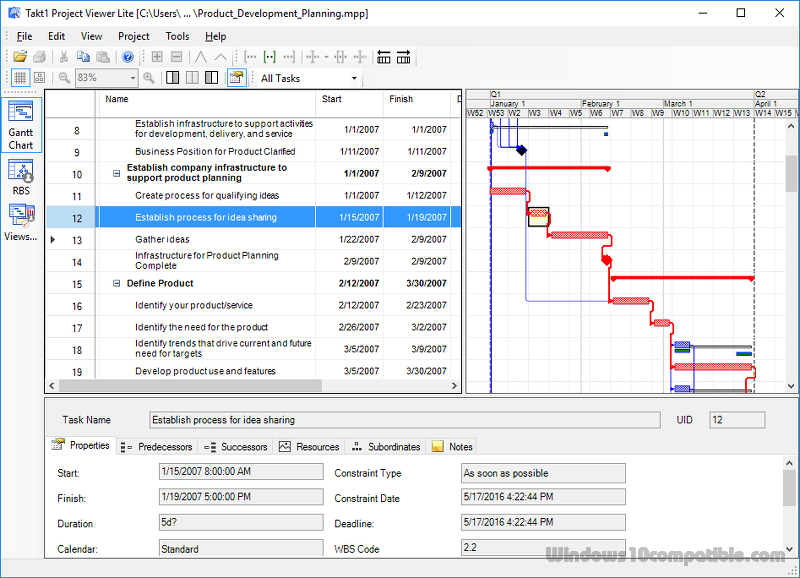
Task: Click the Print icon
Action: (38, 57)
